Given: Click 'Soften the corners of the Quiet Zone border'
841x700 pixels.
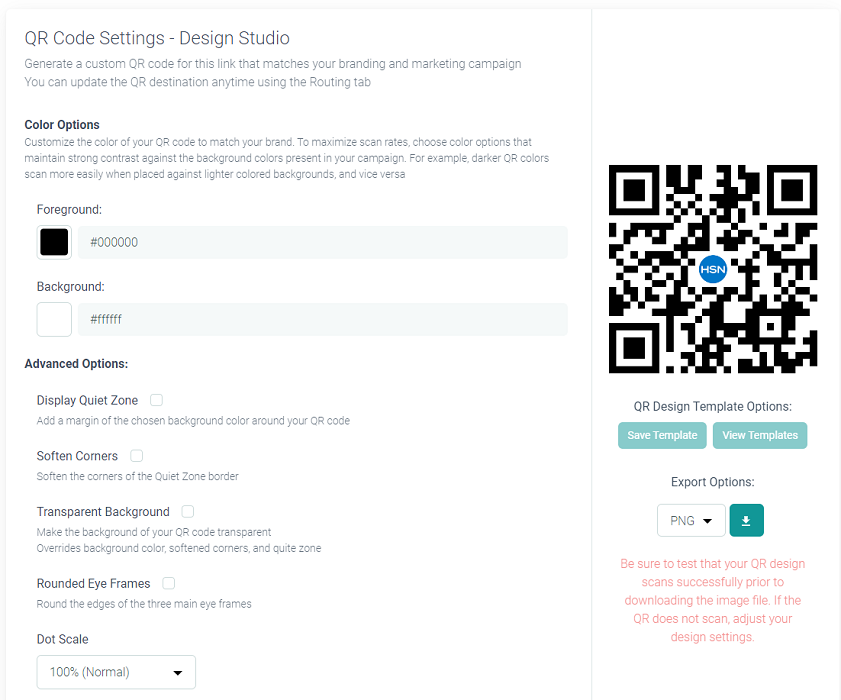Looking at the screenshot, I should (137, 476).
